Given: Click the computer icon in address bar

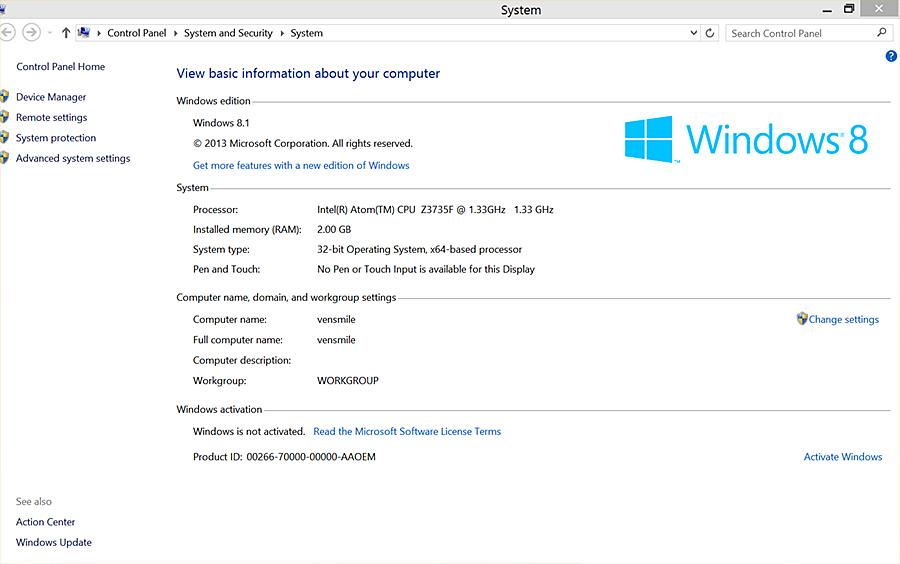Looking at the screenshot, I should [x=84, y=33].
